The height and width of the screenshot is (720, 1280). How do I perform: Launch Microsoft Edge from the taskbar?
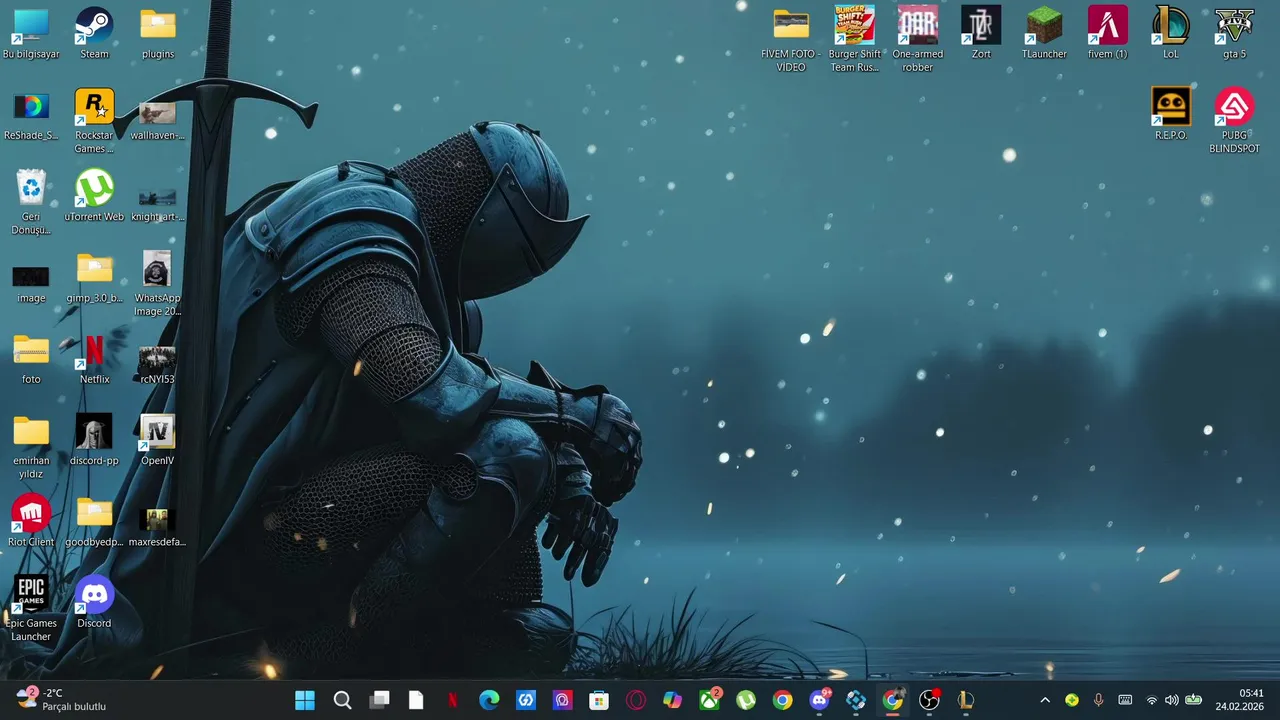click(x=489, y=700)
